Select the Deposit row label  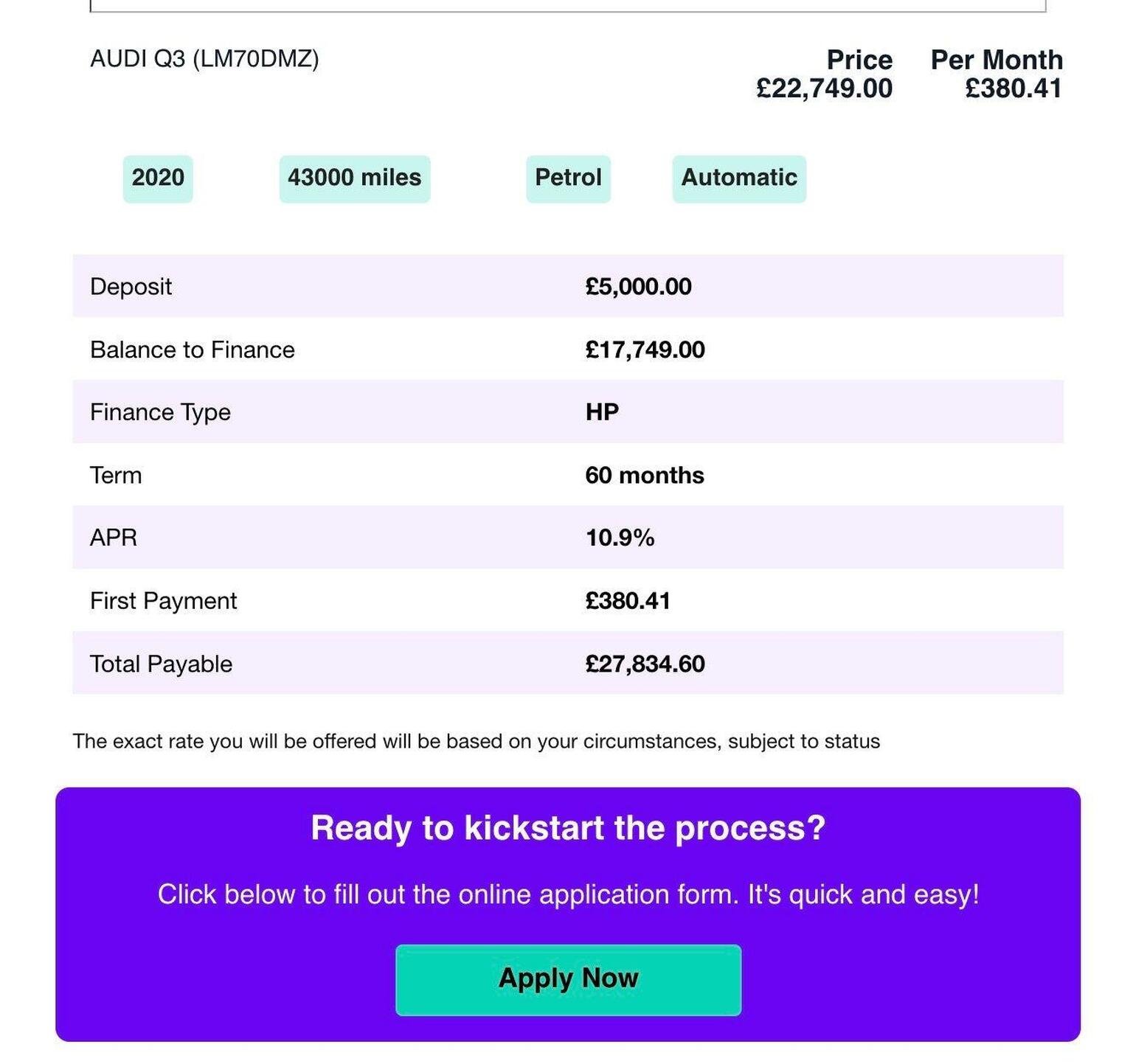[x=131, y=286]
